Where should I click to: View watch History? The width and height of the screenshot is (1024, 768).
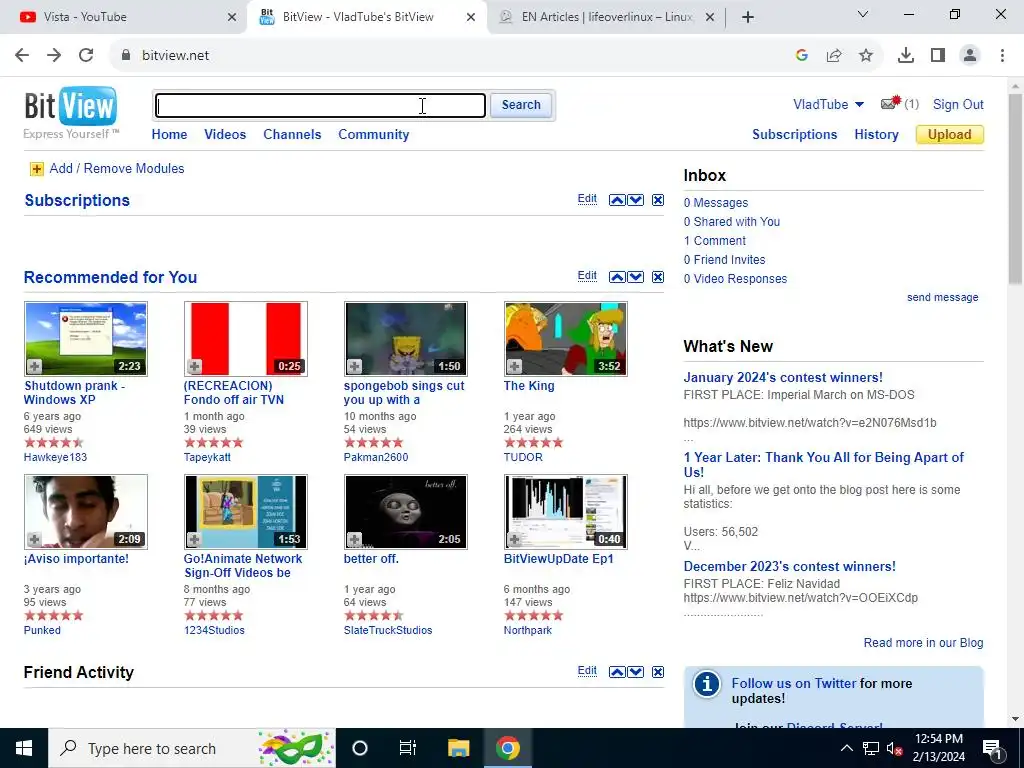(876, 135)
